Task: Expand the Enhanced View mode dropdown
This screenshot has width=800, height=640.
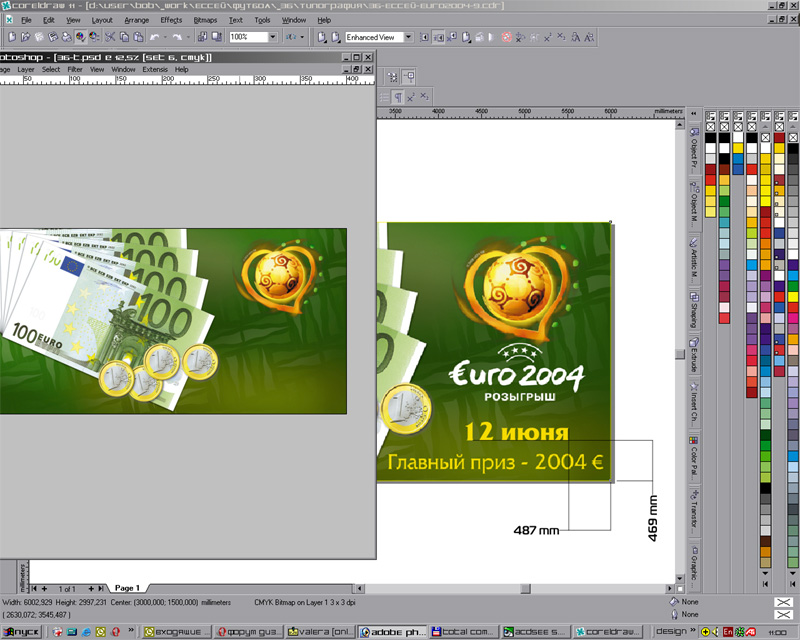Action: [x=407, y=37]
